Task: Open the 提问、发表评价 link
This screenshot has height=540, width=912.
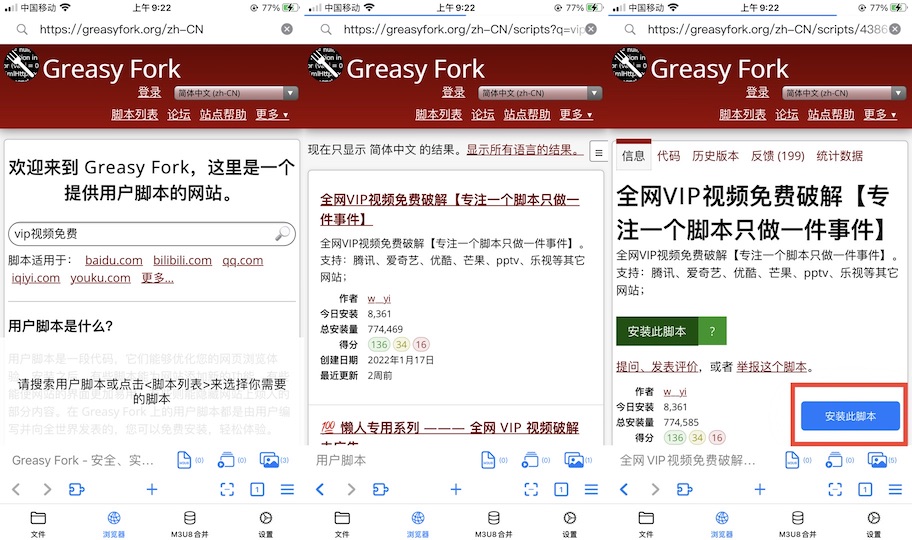Action: 657,367
